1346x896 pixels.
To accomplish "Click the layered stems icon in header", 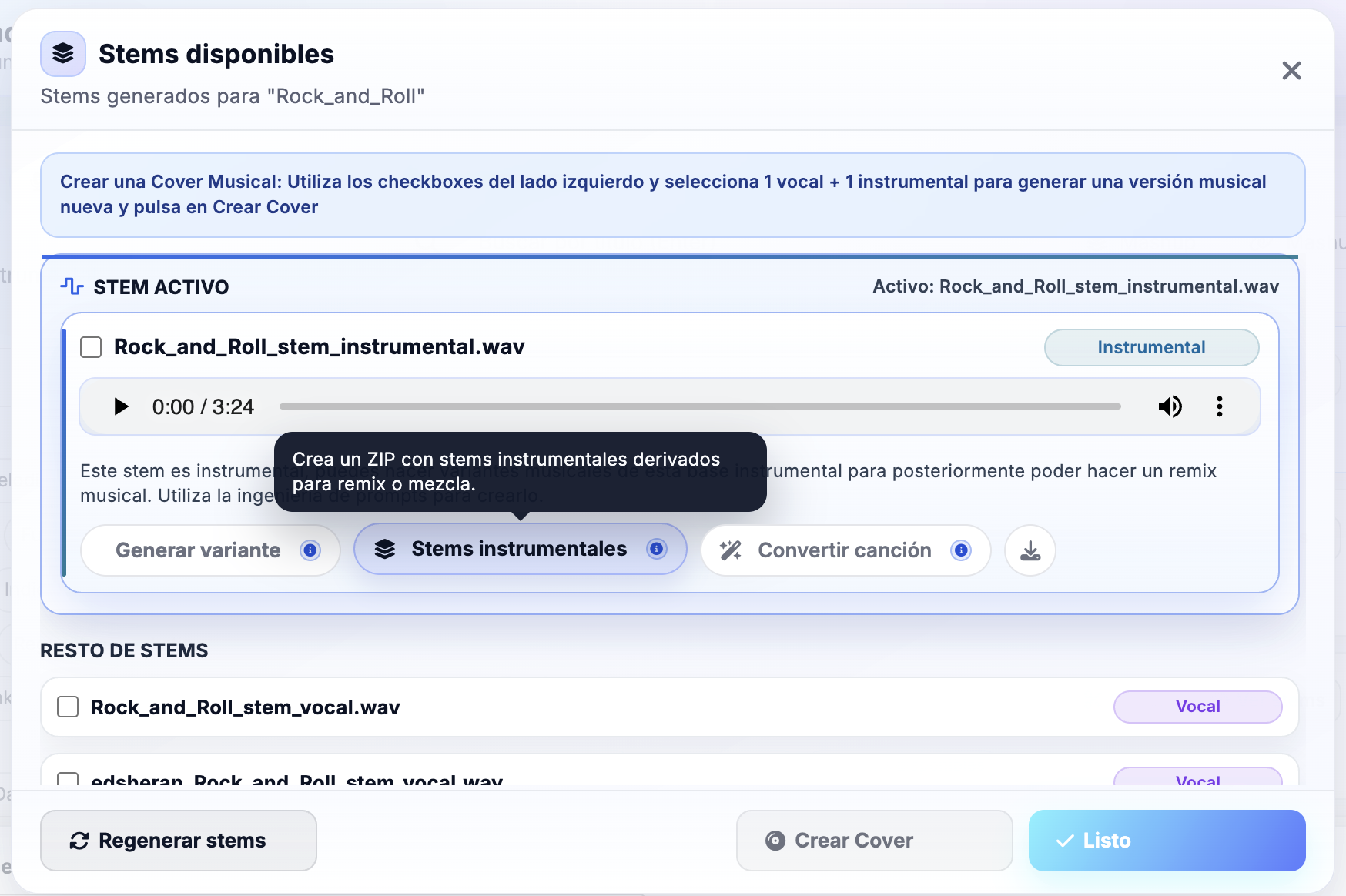I will click(x=63, y=54).
